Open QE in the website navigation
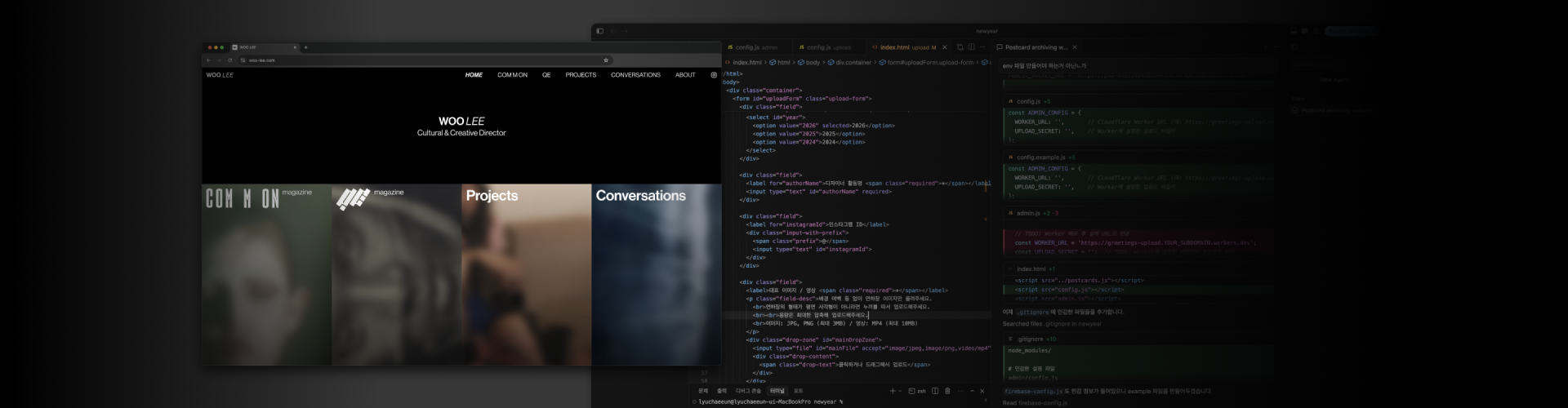The height and width of the screenshot is (408, 1568). click(x=546, y=75)
